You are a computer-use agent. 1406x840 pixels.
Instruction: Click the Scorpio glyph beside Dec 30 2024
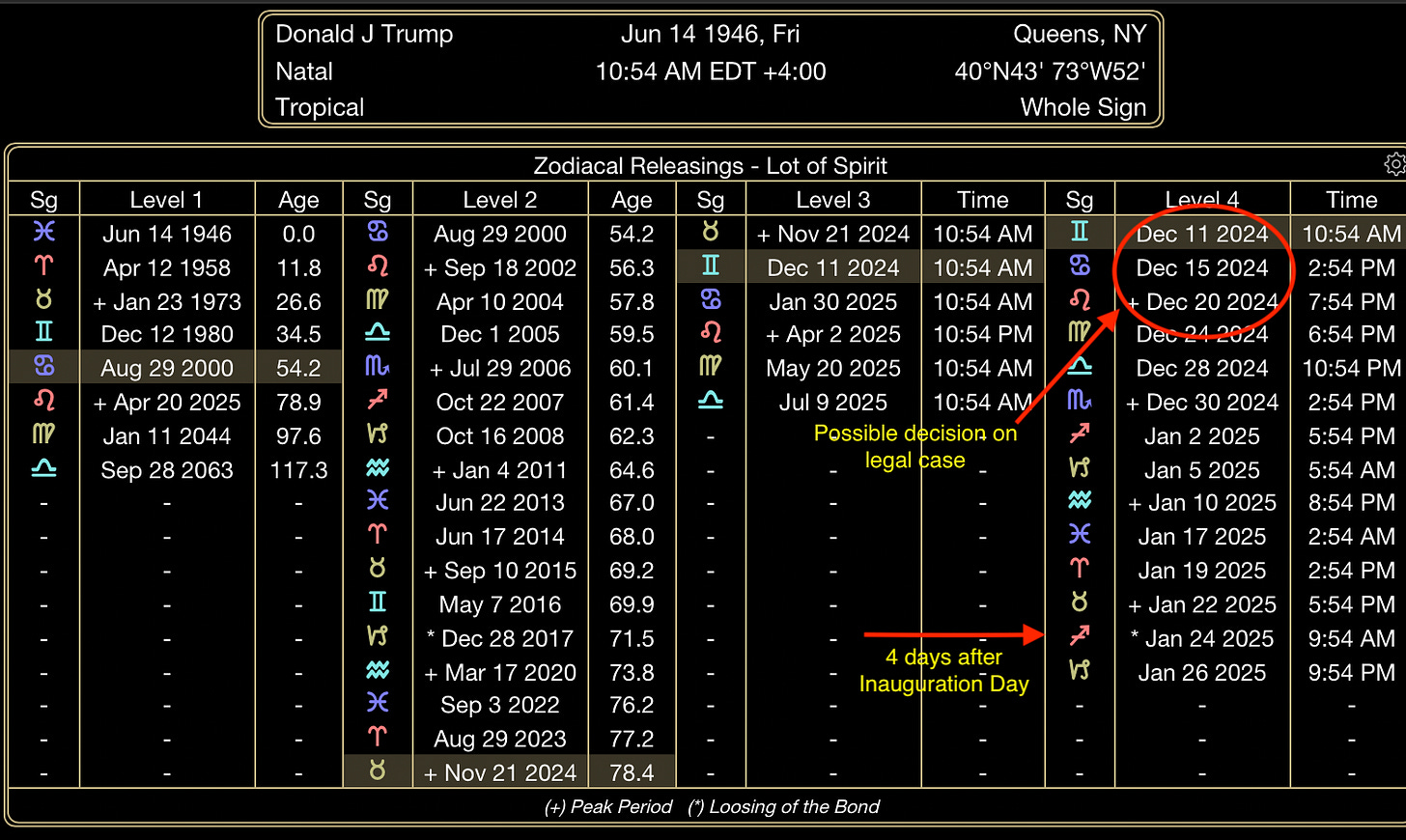(x=1080, y=401)
